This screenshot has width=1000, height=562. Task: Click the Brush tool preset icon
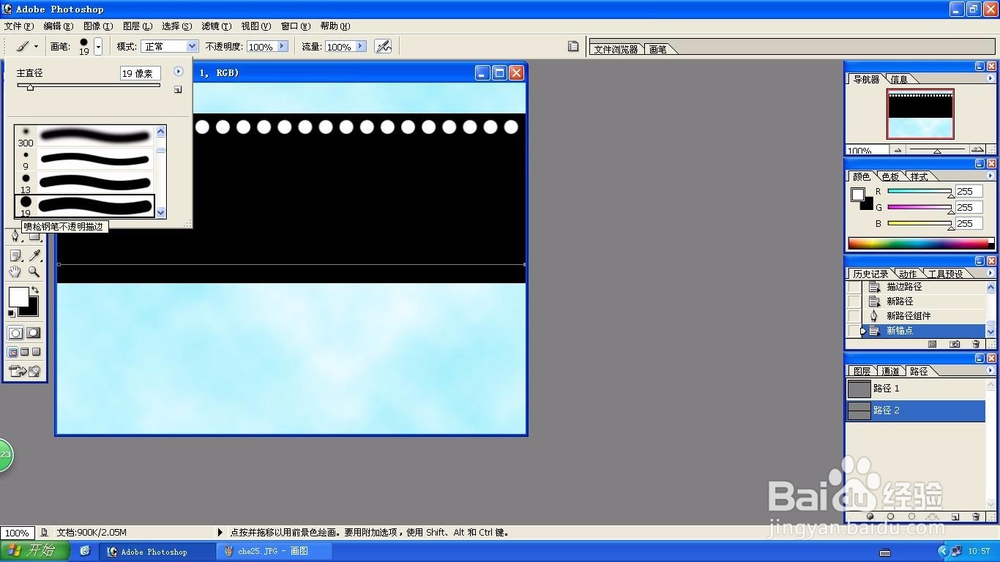(x=22, y=46)
